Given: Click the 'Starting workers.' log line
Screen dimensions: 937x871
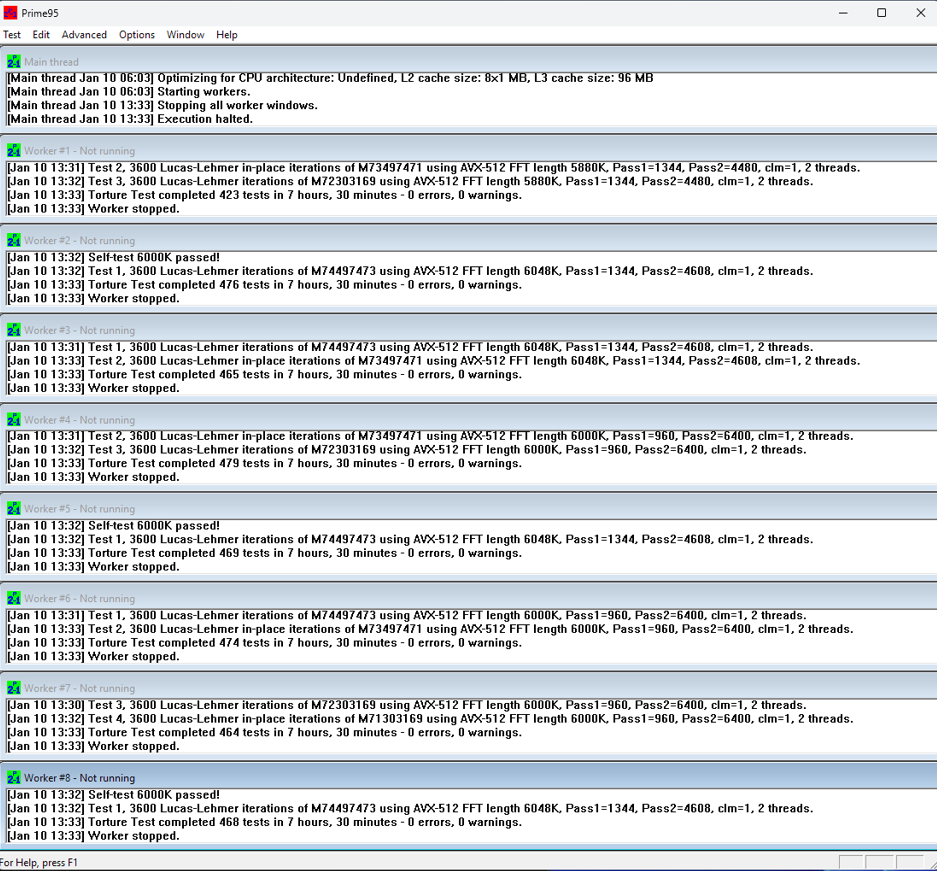Looking at the screenshot, I should tap(128, 91).
